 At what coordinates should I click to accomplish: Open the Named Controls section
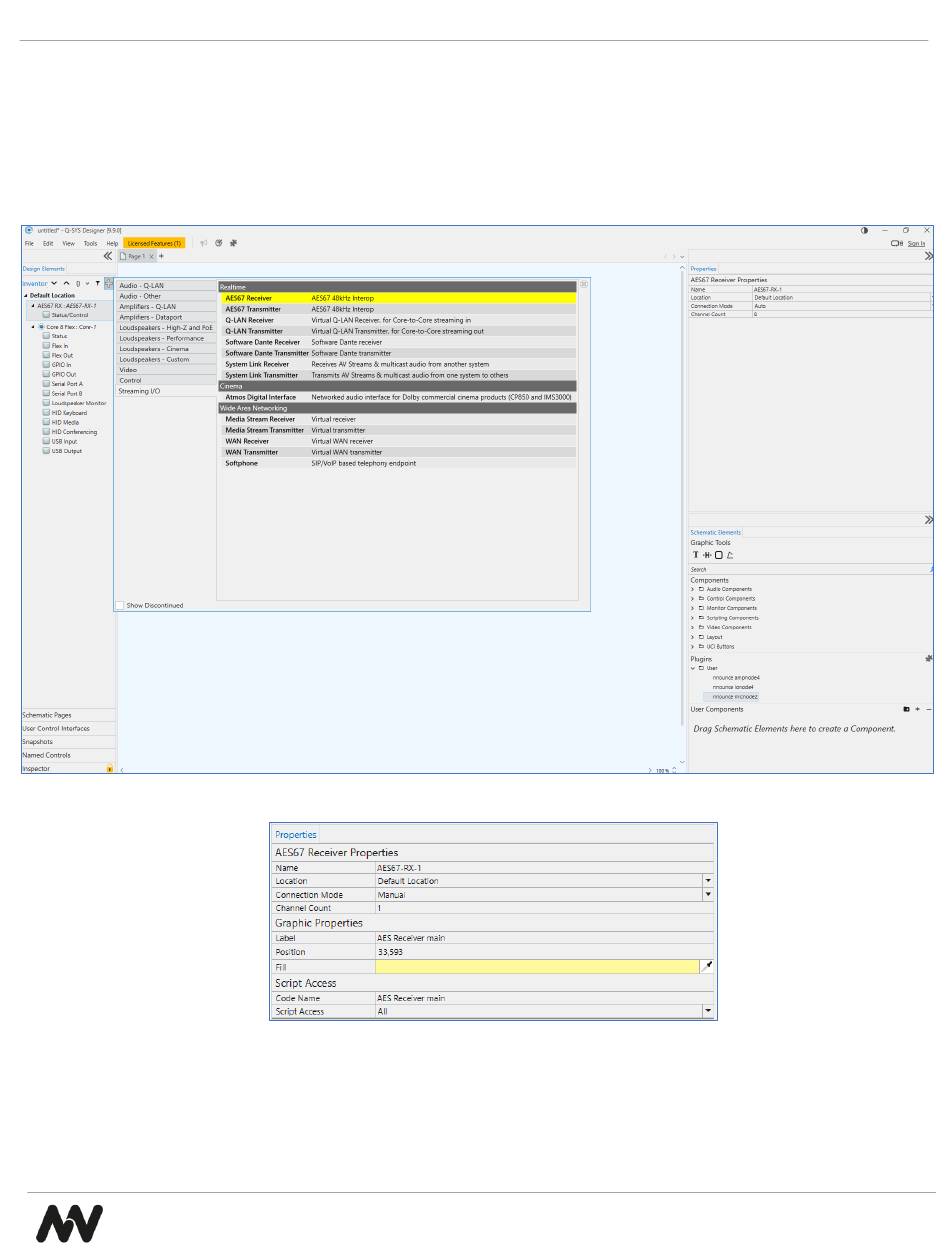pyautogui.click(x=68, y=755)
